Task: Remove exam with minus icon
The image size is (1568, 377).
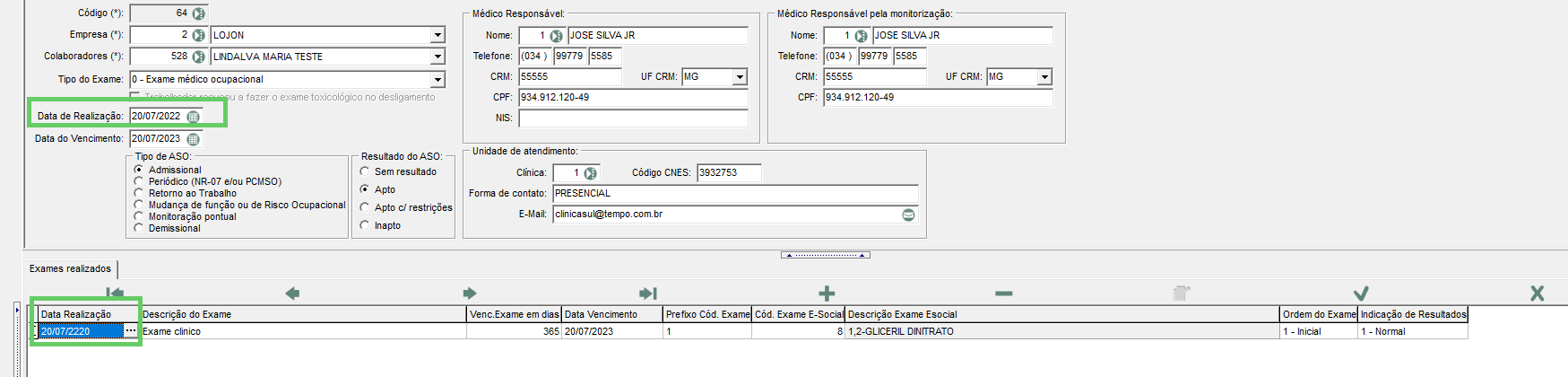Action: [1004, 294]
